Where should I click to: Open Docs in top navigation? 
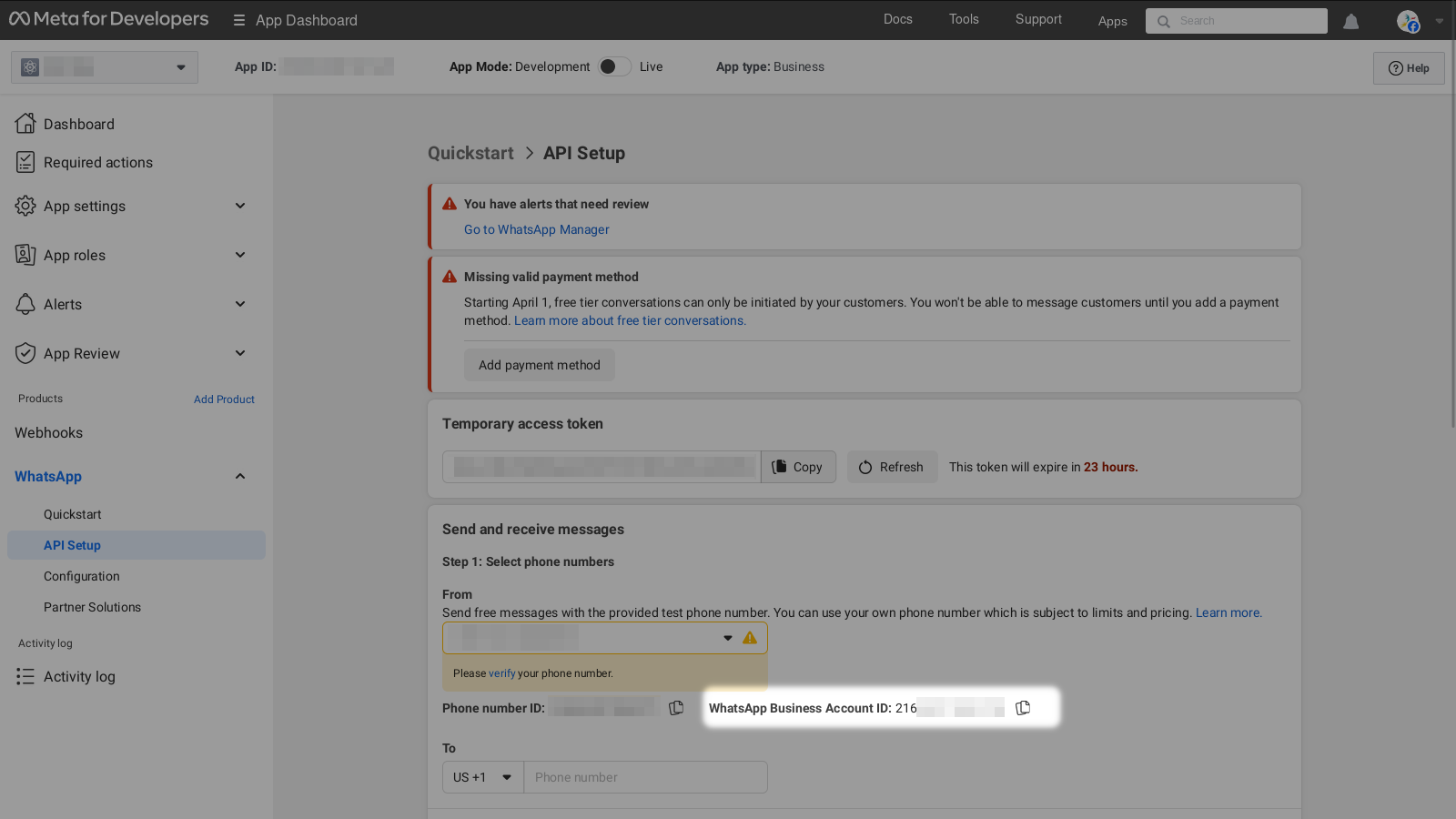898,19
